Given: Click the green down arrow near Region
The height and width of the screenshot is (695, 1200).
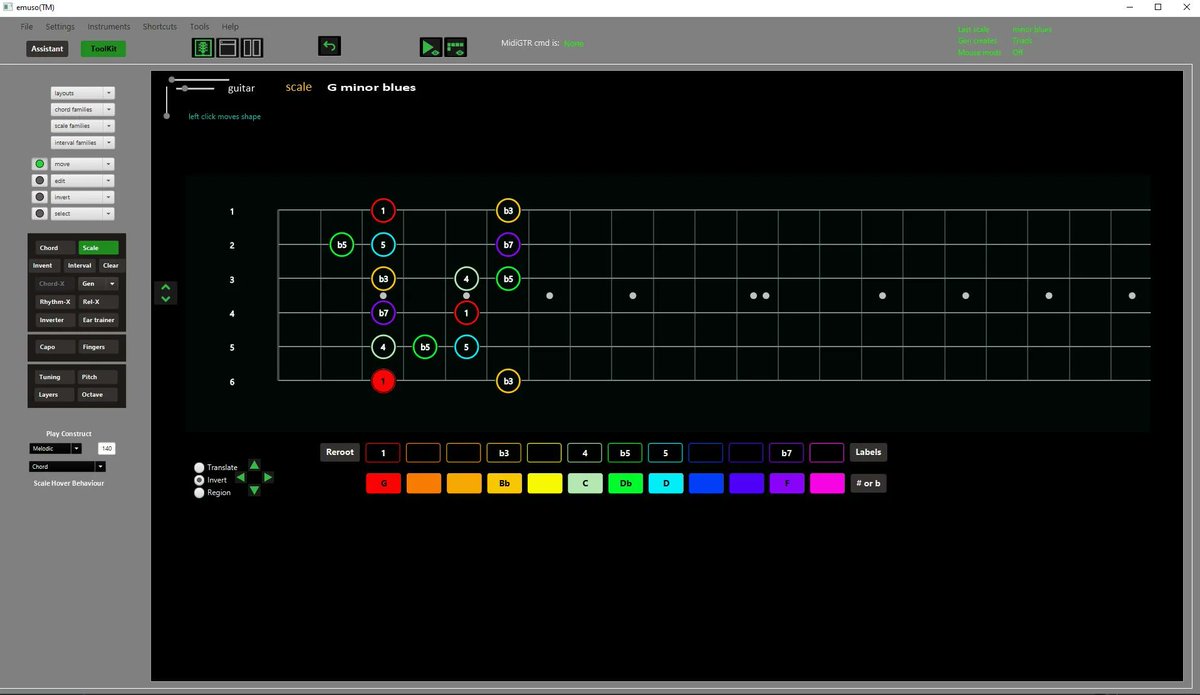Looking at the screenshot, I should tap(254, 490).
